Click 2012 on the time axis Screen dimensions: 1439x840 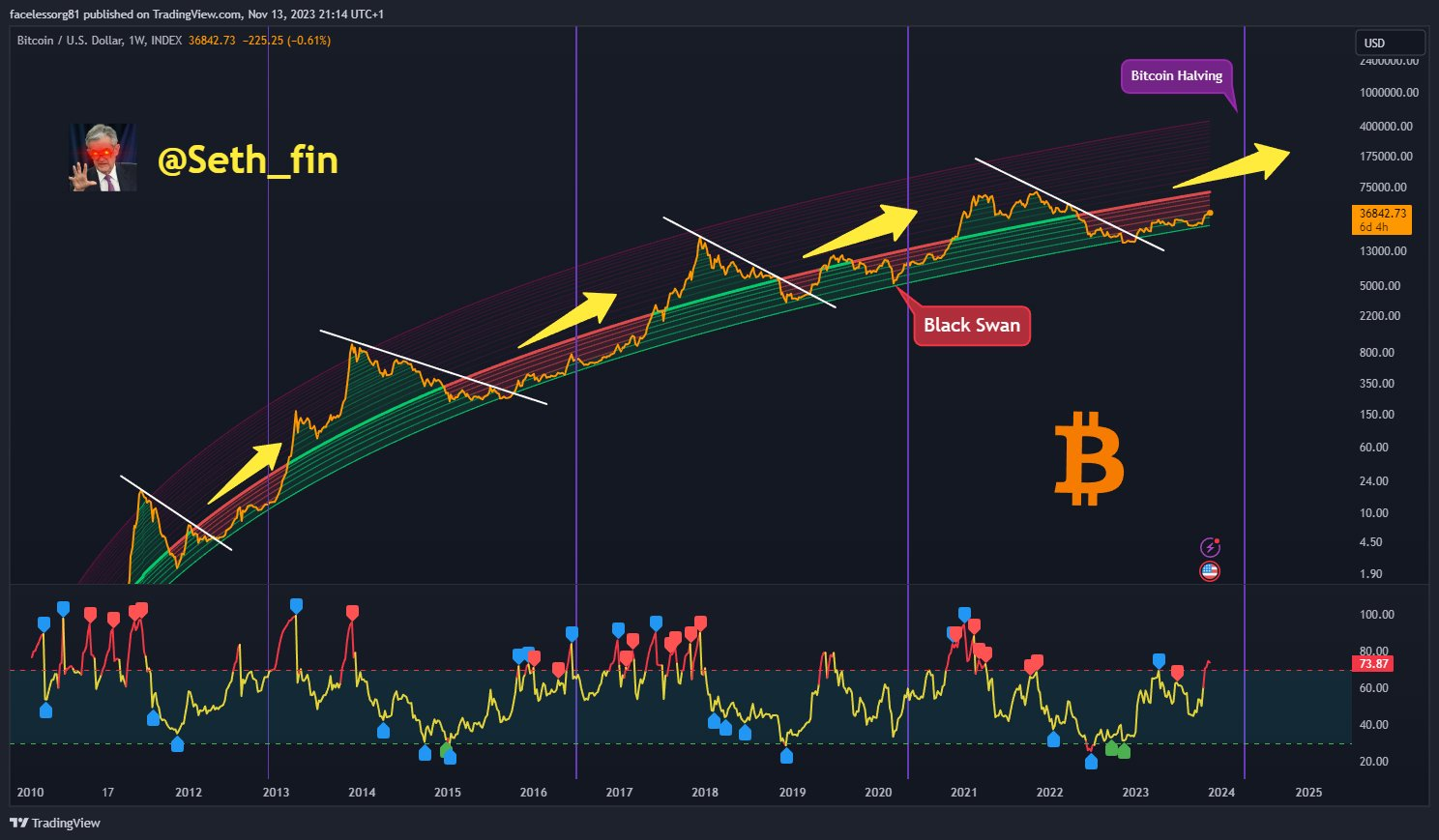coord(189,793)
